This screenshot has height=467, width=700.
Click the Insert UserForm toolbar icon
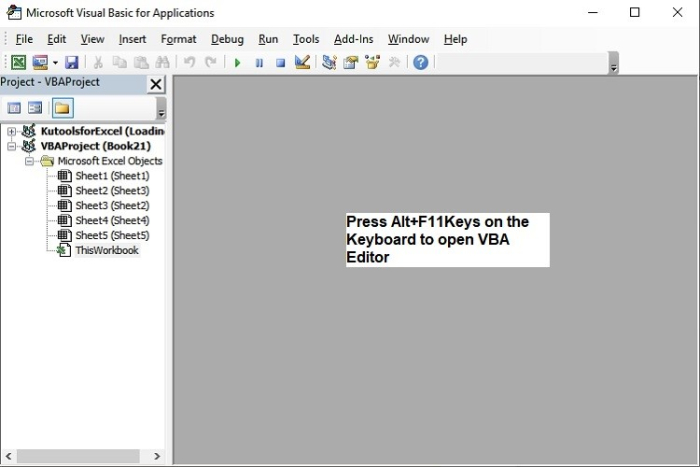(40, 62)
